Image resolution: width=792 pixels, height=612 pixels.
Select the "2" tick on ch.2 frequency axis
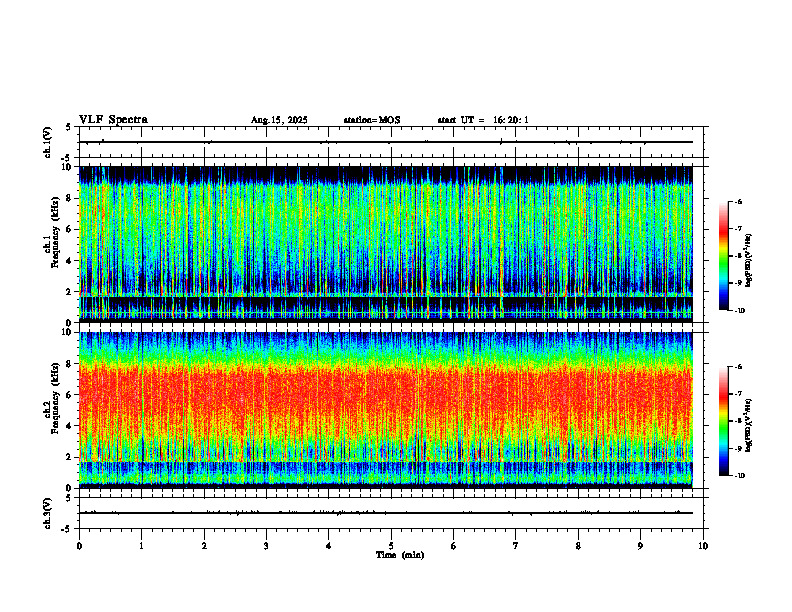pos(70,457)
